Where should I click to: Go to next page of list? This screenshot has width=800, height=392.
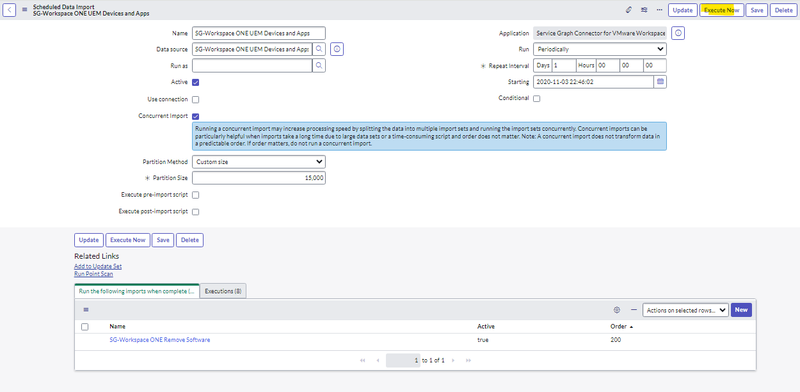(x=453, y=360)
